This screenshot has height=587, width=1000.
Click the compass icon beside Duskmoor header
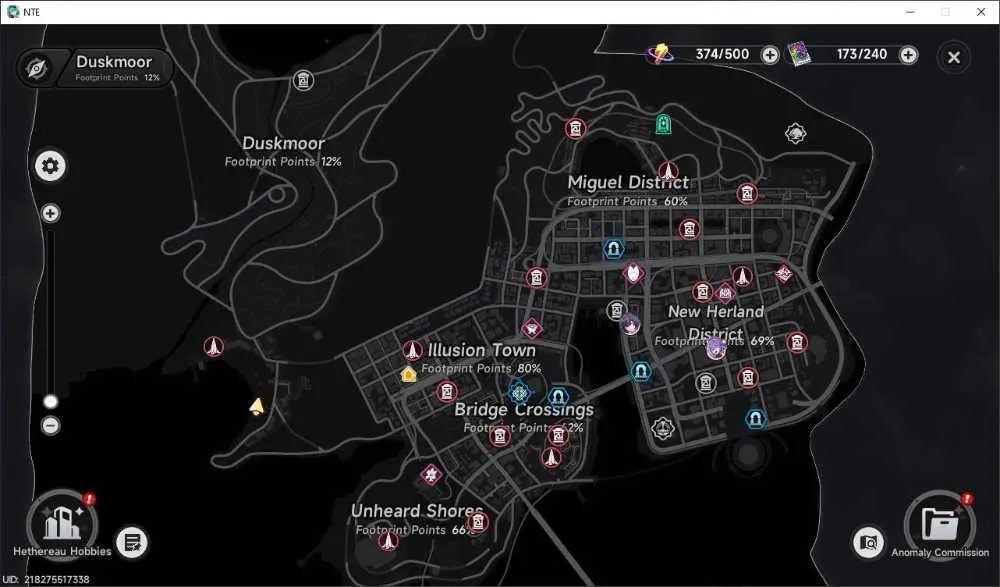point(37,68)
